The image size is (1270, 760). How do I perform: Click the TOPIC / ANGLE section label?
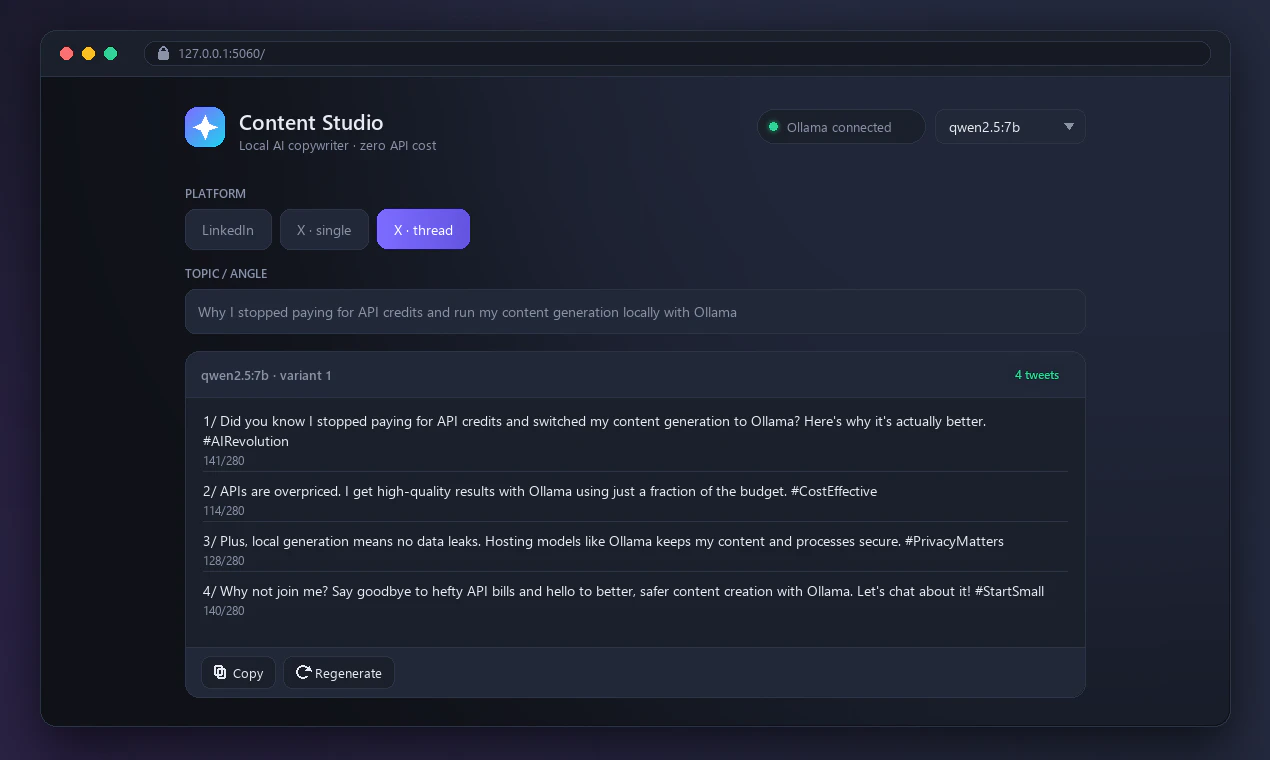(x=226, y=274)
